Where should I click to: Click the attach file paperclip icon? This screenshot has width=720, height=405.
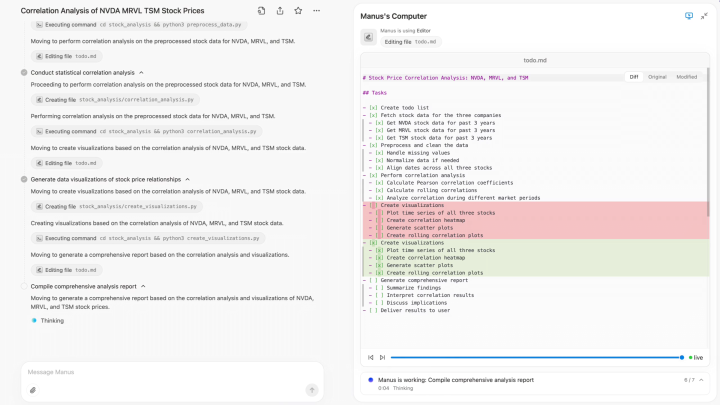pyautogui.click(x=33, y=390)
